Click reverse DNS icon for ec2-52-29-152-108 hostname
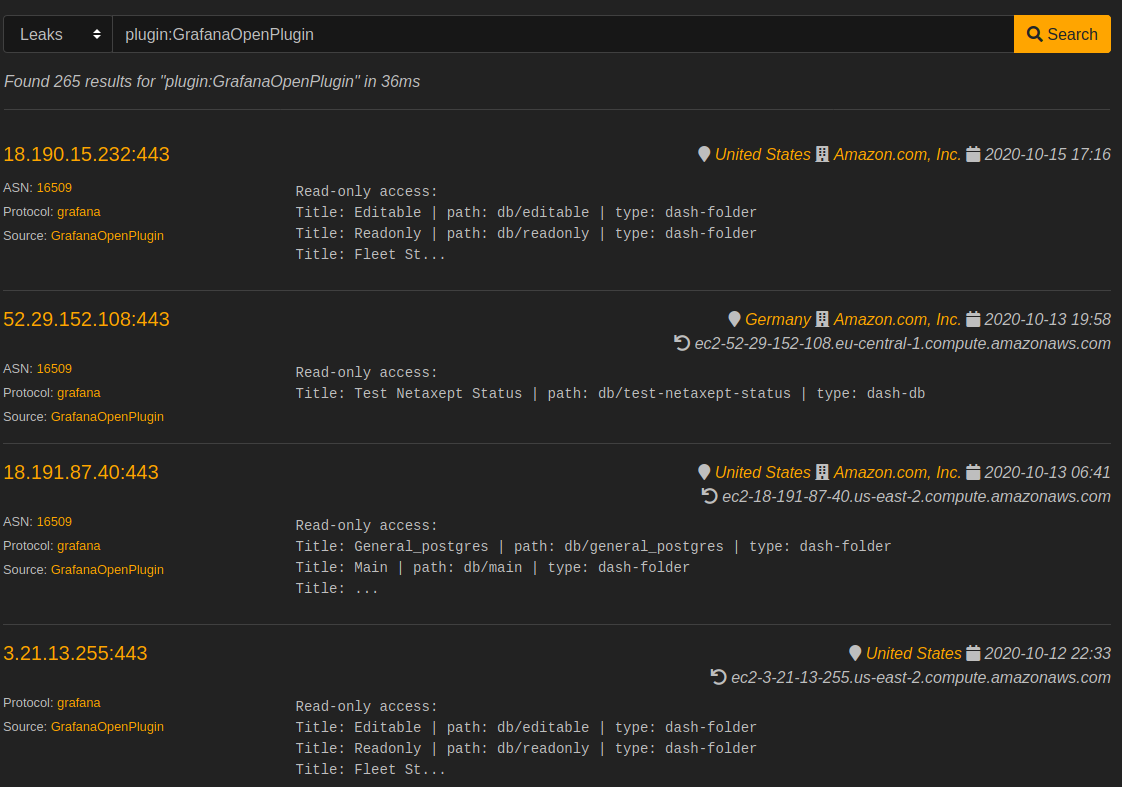The height and width of the screenshot is (787, 1122). point(682,343)
